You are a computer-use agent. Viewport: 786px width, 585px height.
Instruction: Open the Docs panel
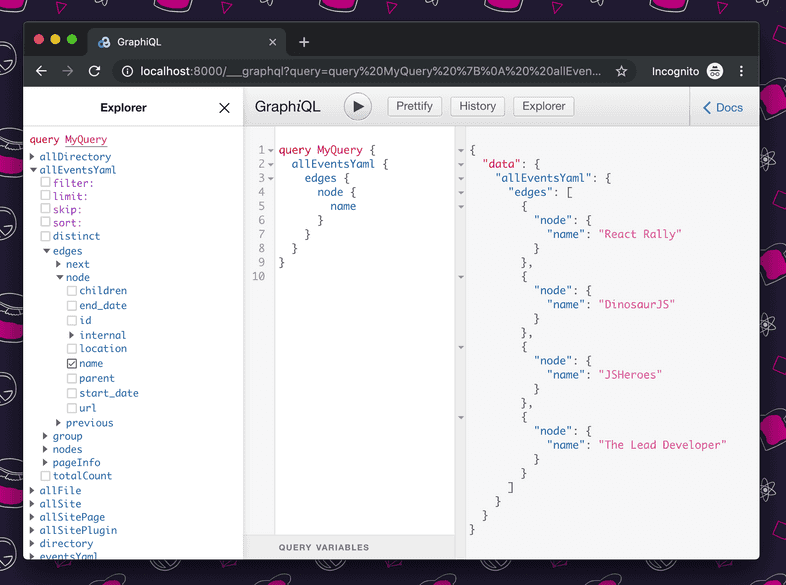(723, 107)
